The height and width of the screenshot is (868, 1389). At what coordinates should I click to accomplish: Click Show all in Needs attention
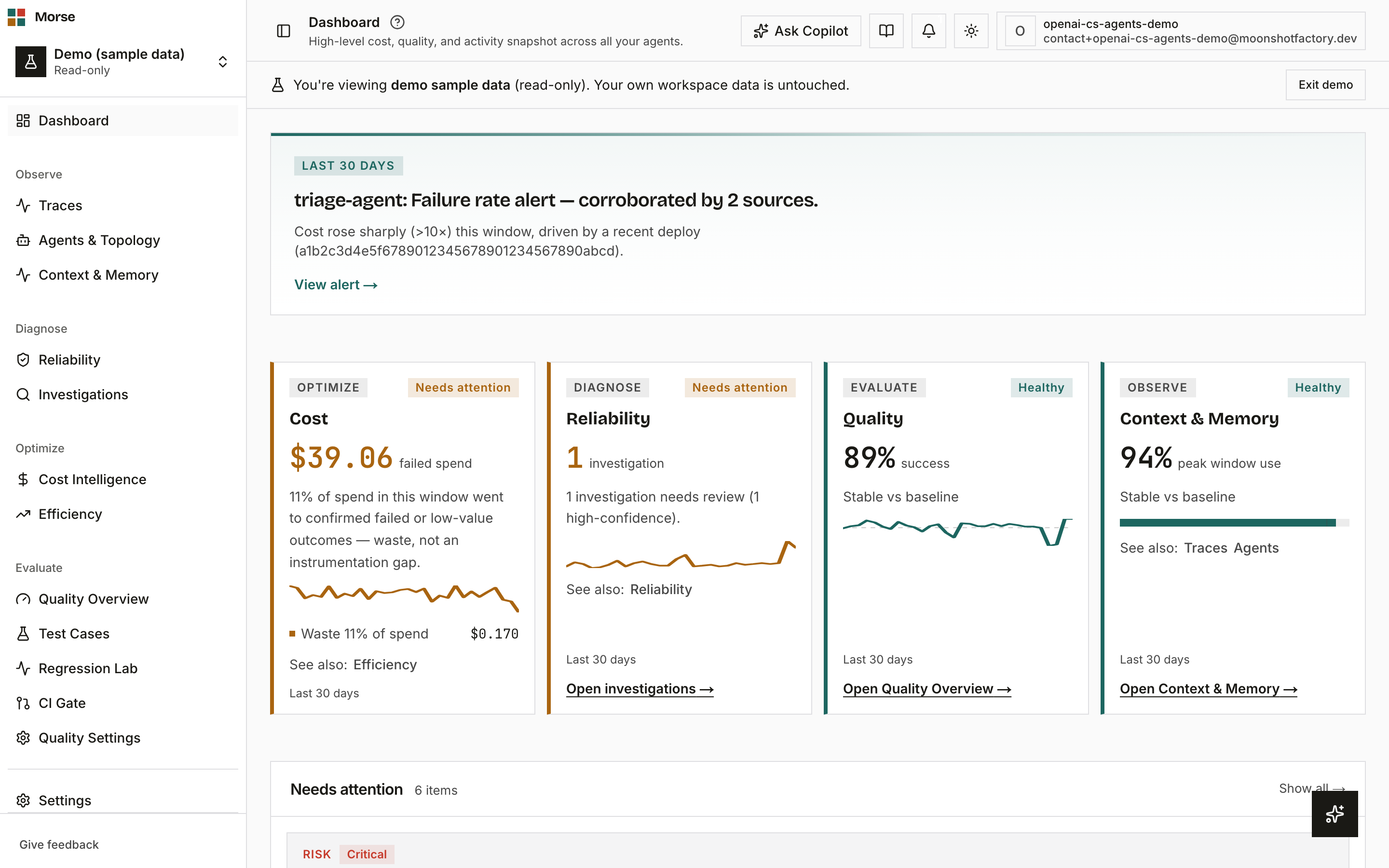pyautogui.click(x=1312, y=789)
